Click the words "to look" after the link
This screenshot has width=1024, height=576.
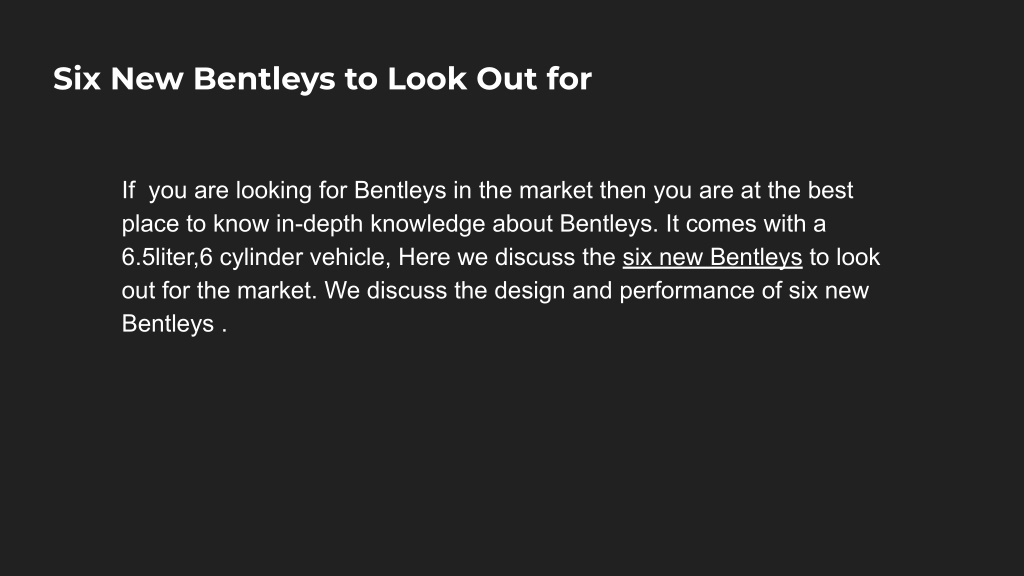click(844, 257)
